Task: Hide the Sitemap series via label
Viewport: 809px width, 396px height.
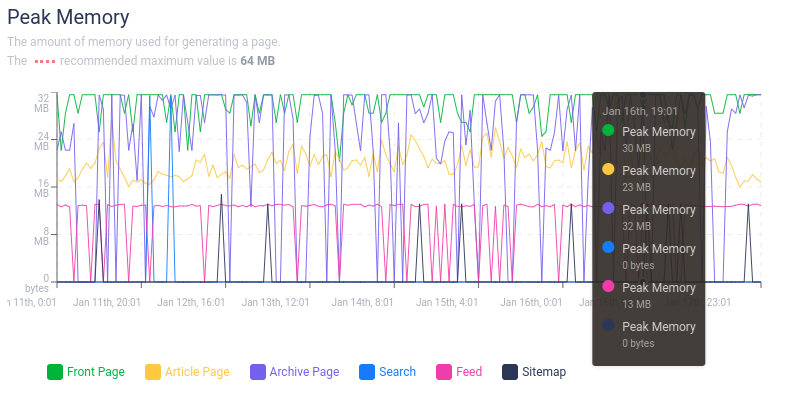Action: click(544, 372)
